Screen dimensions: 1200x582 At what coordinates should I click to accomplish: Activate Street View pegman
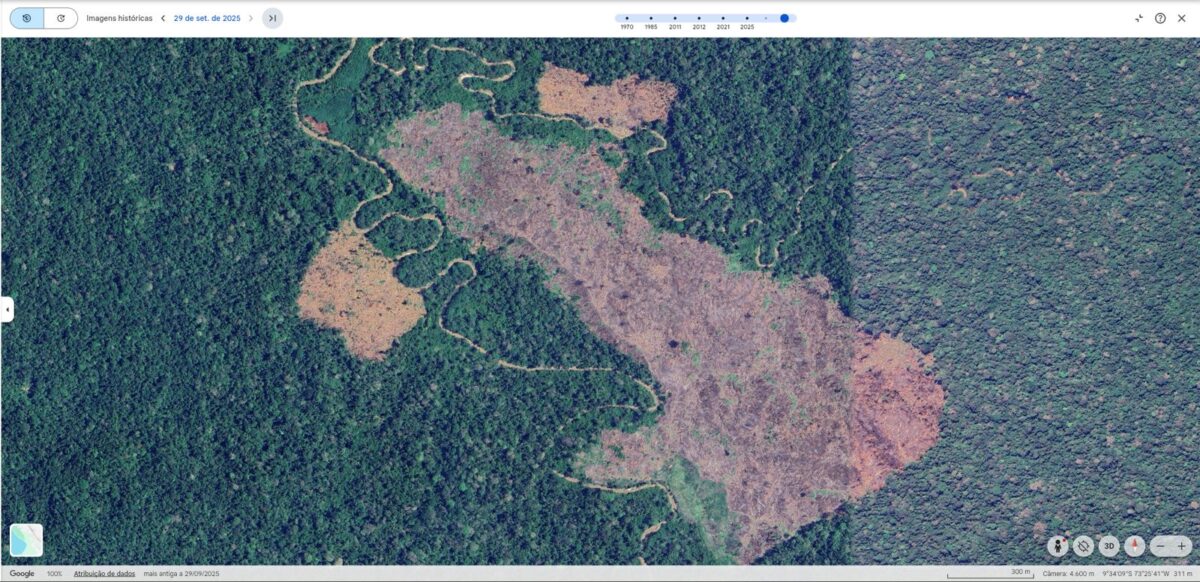click(x=1057, y=546)
